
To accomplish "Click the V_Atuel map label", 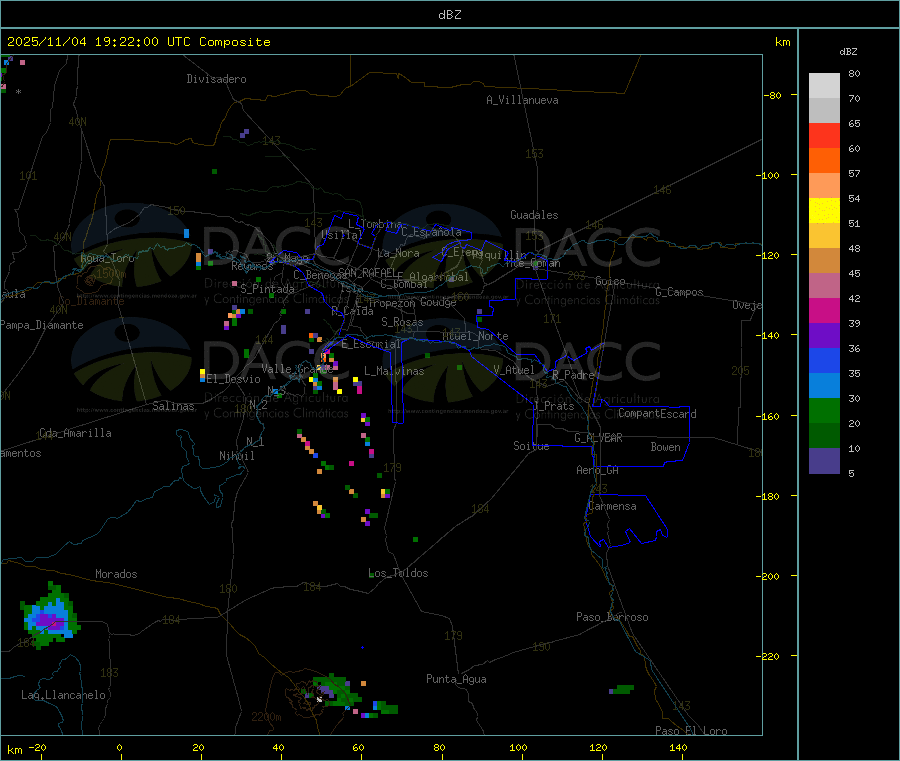I will point(514,370).
